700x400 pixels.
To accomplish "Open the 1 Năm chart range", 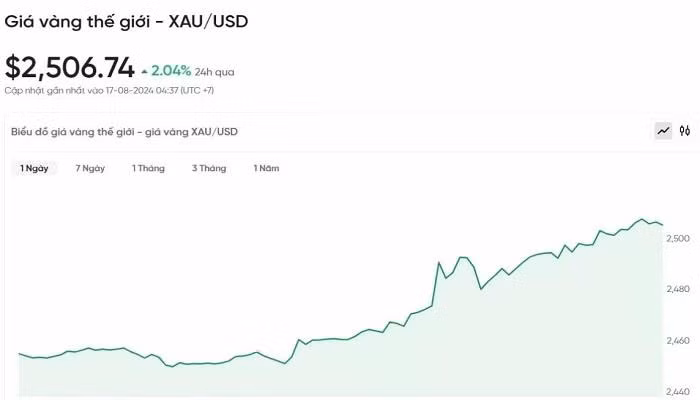I will coord(266,168).
